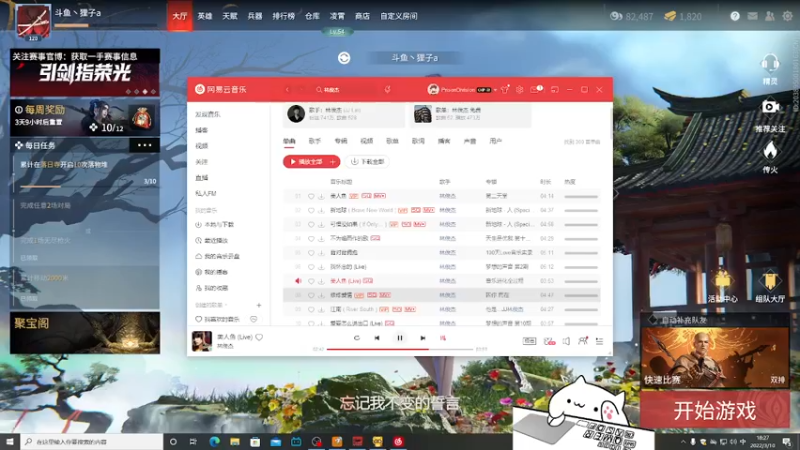Open the sound quality selector in player bar
Image resolution: width=800 pixels, height=450 pixels.
(x=529, y=341)
